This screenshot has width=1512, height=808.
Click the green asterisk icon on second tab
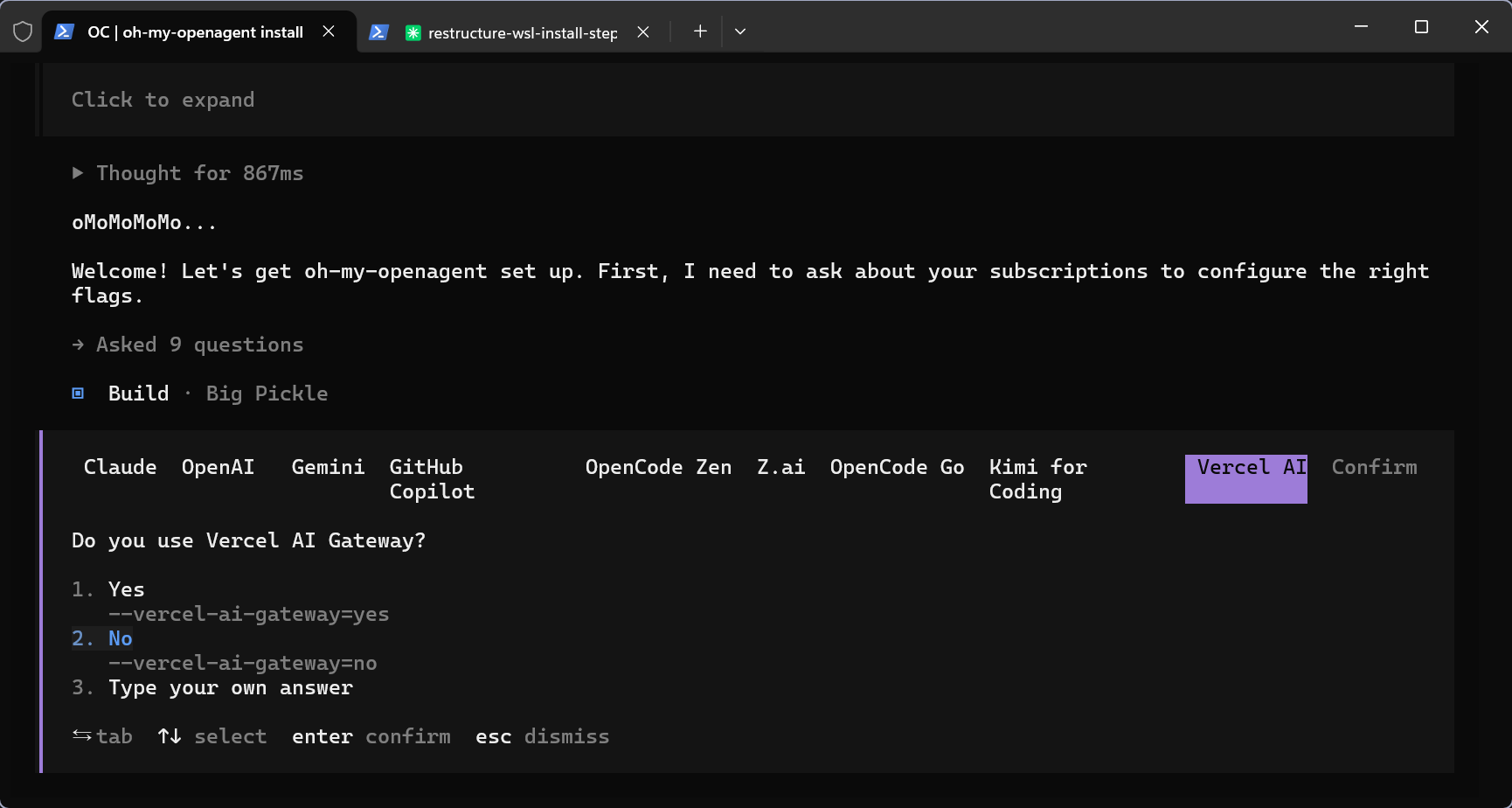pyautogui.click(x=413, y=33)
